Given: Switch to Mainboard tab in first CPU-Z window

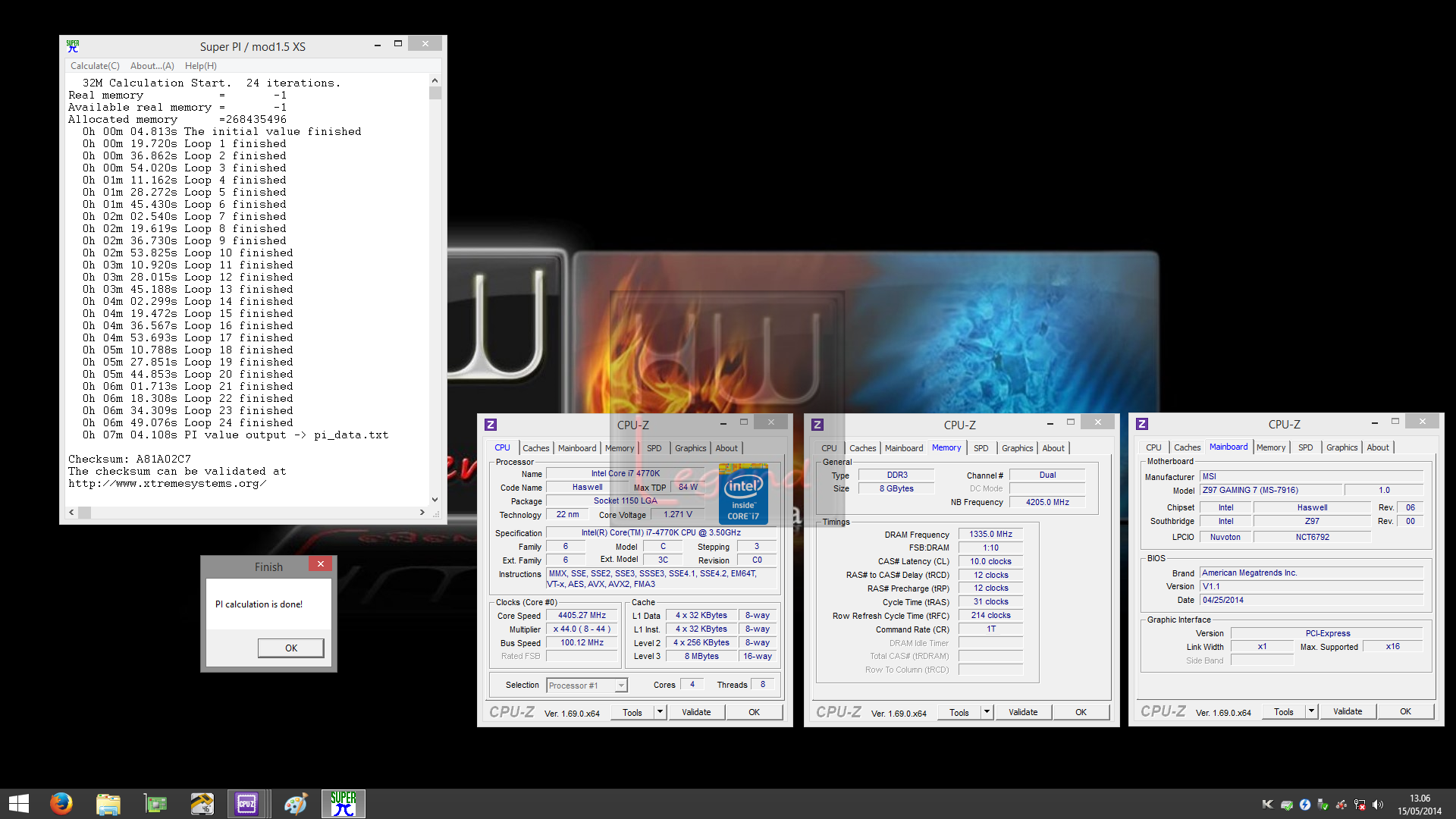Looking at the screenshot, I should [577, 448].
